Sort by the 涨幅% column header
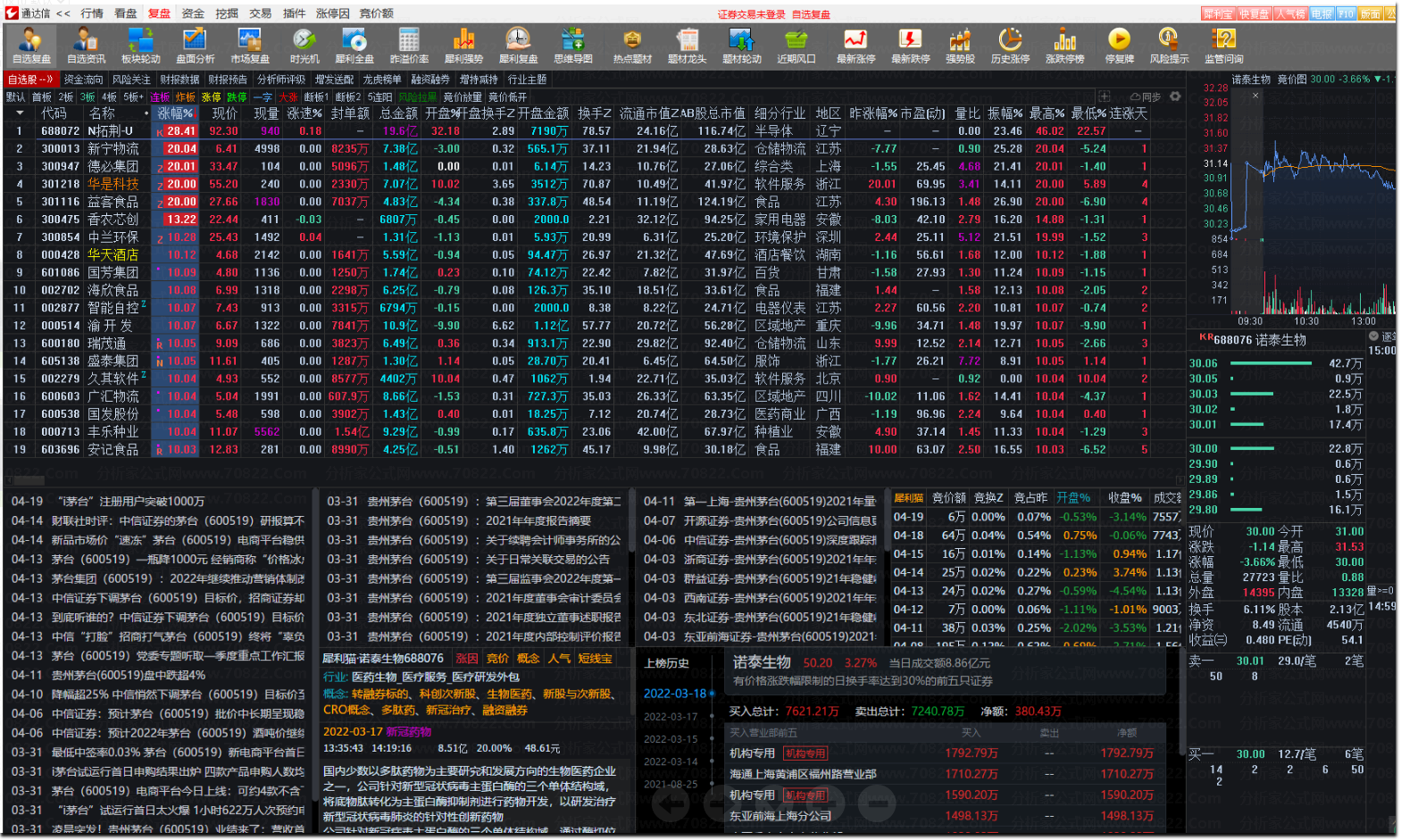This screenshot has height=840, width=1401. (x=175, y=113)
